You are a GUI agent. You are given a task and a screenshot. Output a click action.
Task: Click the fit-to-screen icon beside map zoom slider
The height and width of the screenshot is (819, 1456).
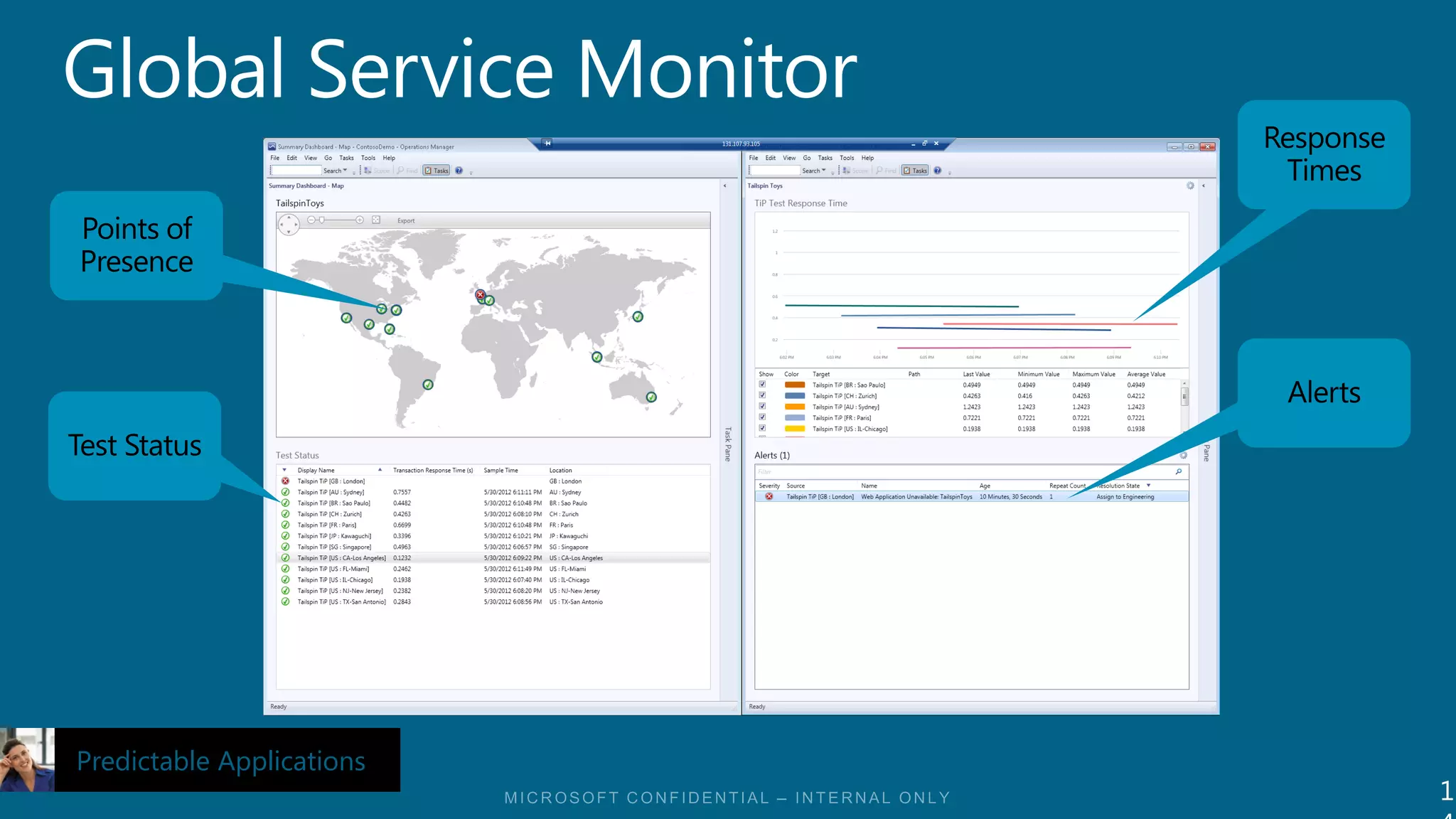tap(377, 220)
